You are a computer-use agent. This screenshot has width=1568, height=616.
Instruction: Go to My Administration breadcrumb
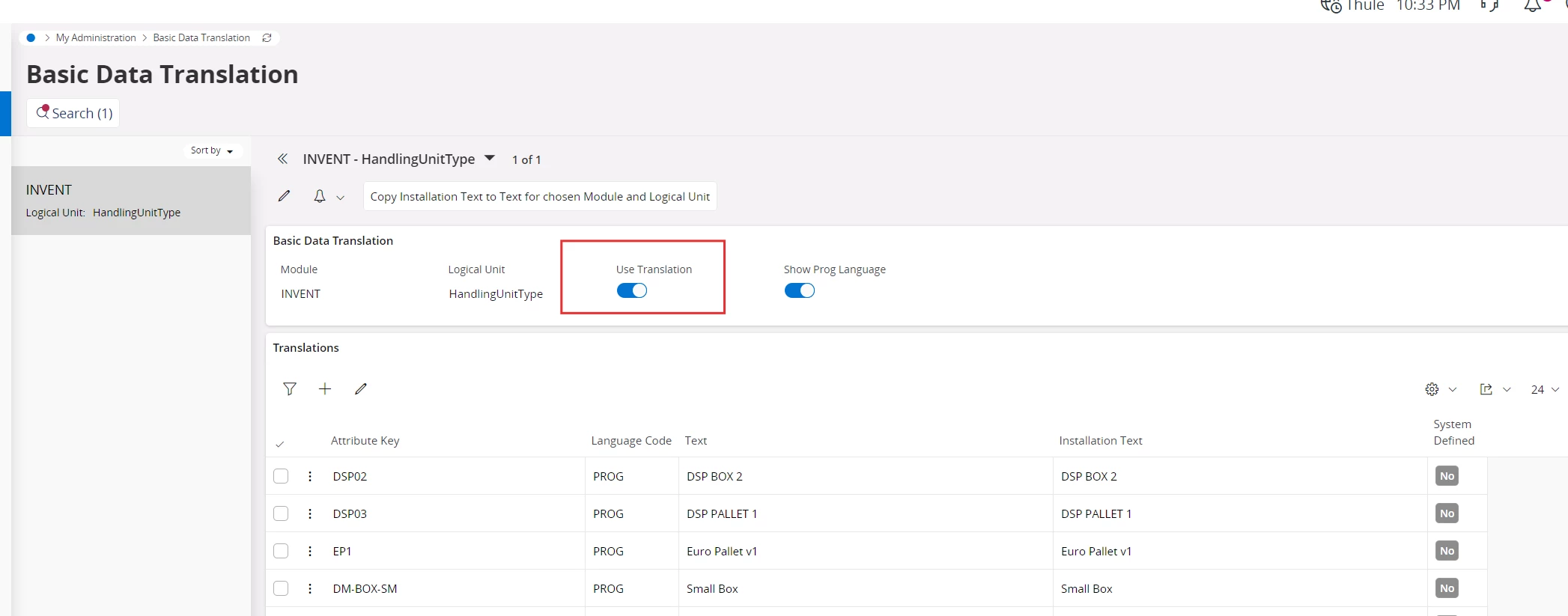click(96, 37)
